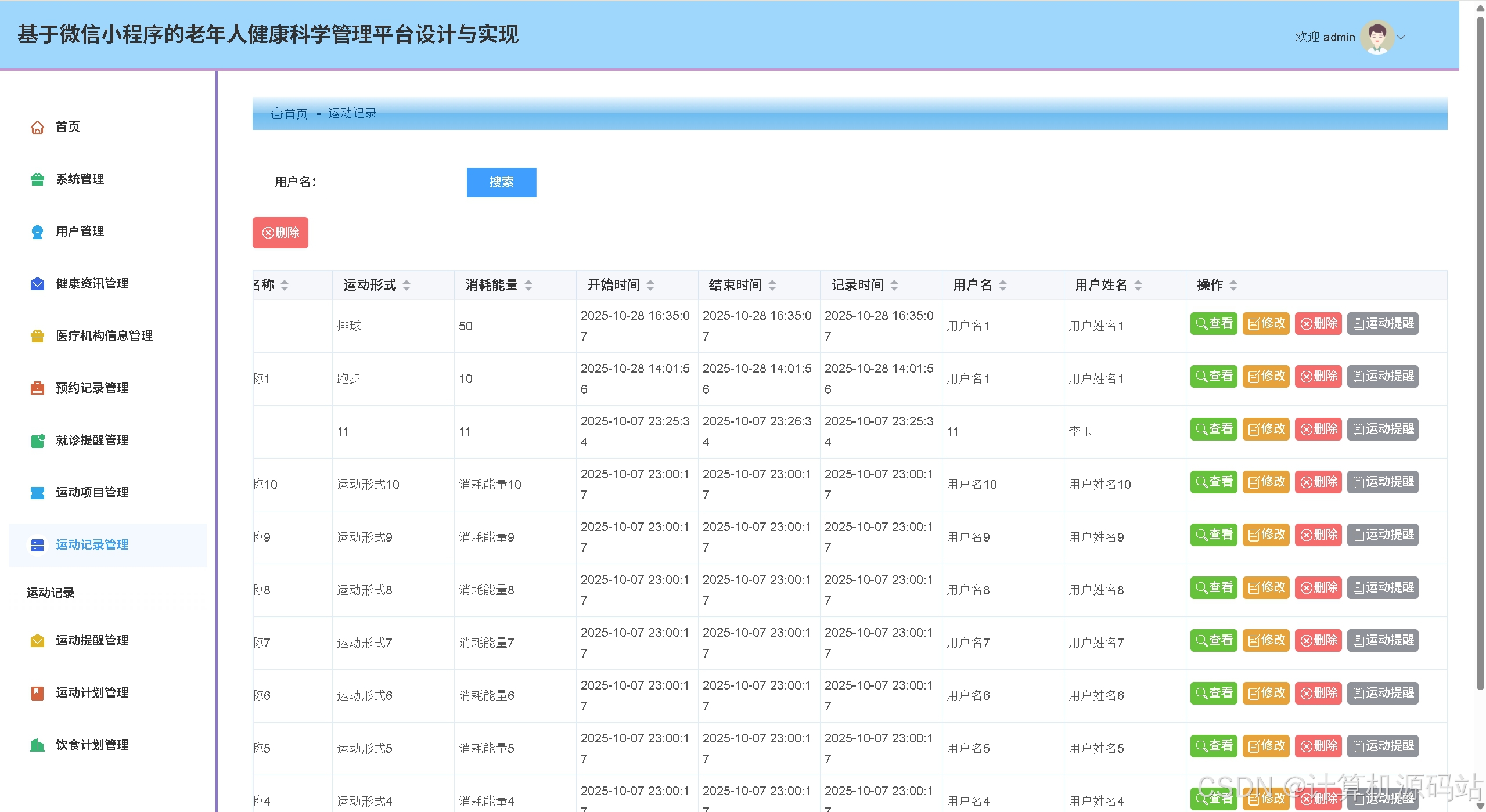Open 系统管理 menu
Viewport: 1486px width, 812px height.
(107, 179)
